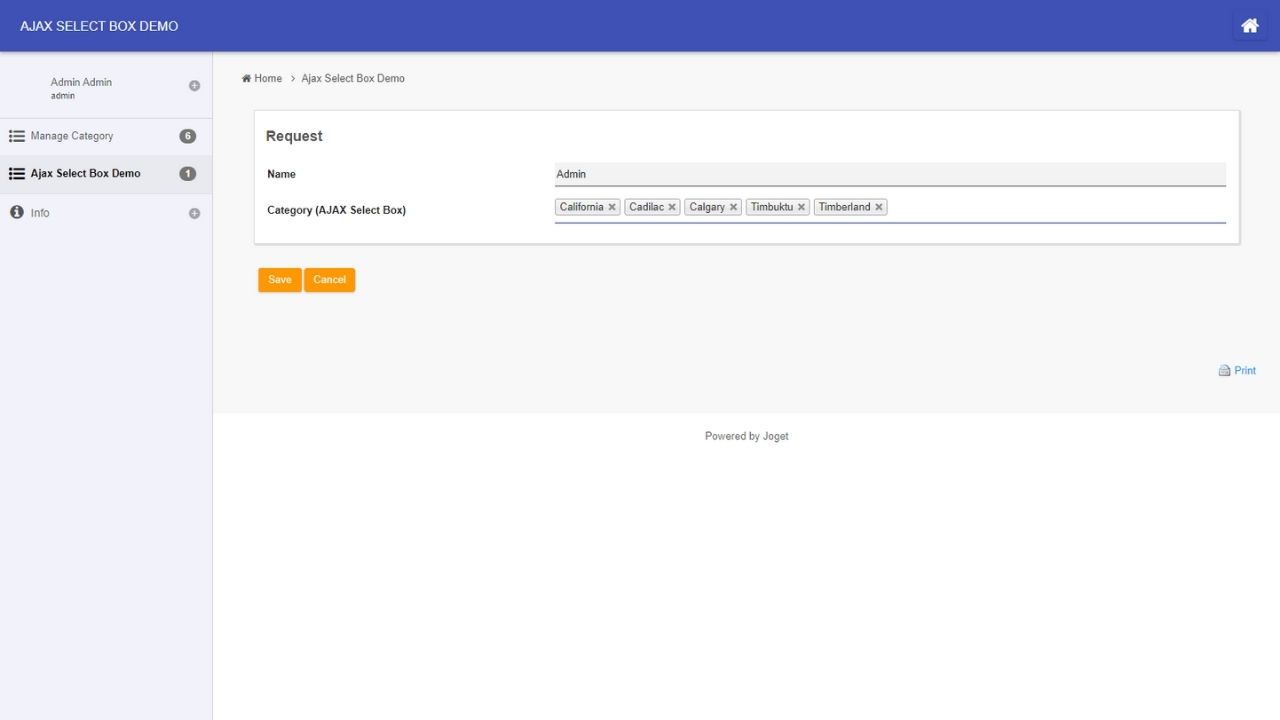Click the Print link
Image resolution: width=1280 pixels, height=720 pixels.
pyautogui.click(x=1245, y=371)
